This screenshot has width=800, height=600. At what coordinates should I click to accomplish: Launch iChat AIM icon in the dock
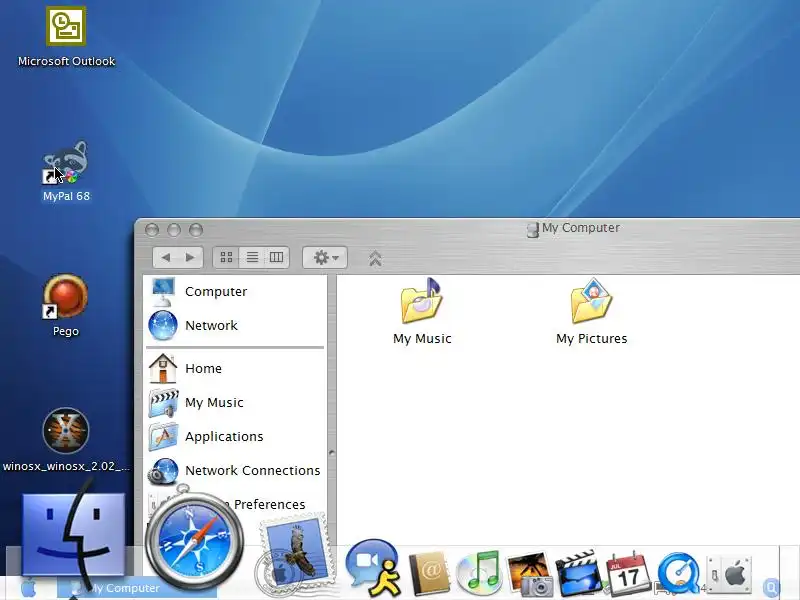tap(373, 567)
